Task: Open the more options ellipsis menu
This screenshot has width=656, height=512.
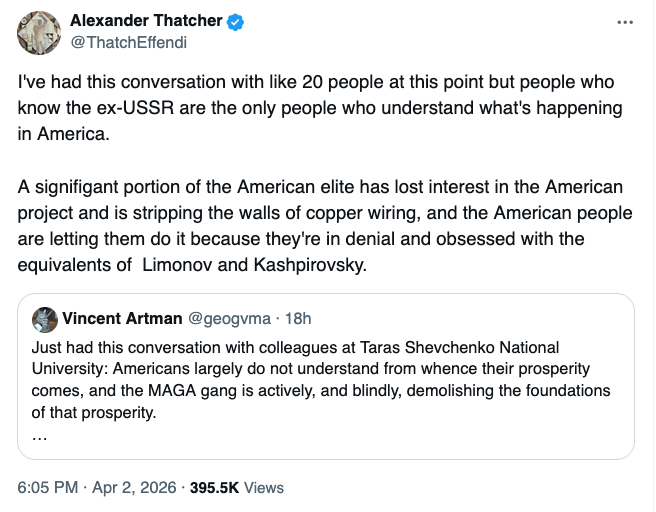Action: [625, 22]
